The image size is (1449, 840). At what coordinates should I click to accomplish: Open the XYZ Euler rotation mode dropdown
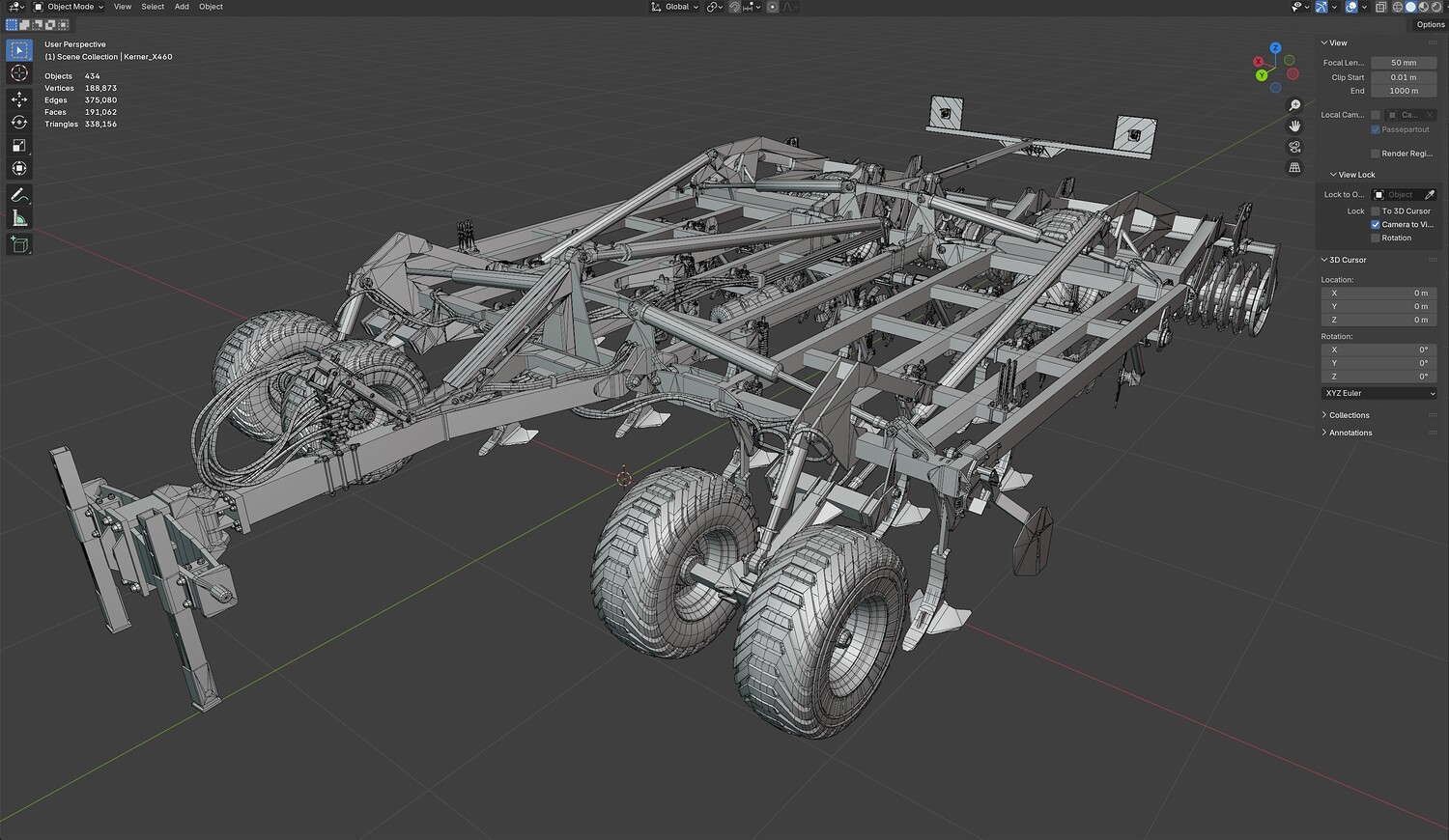1378,394
